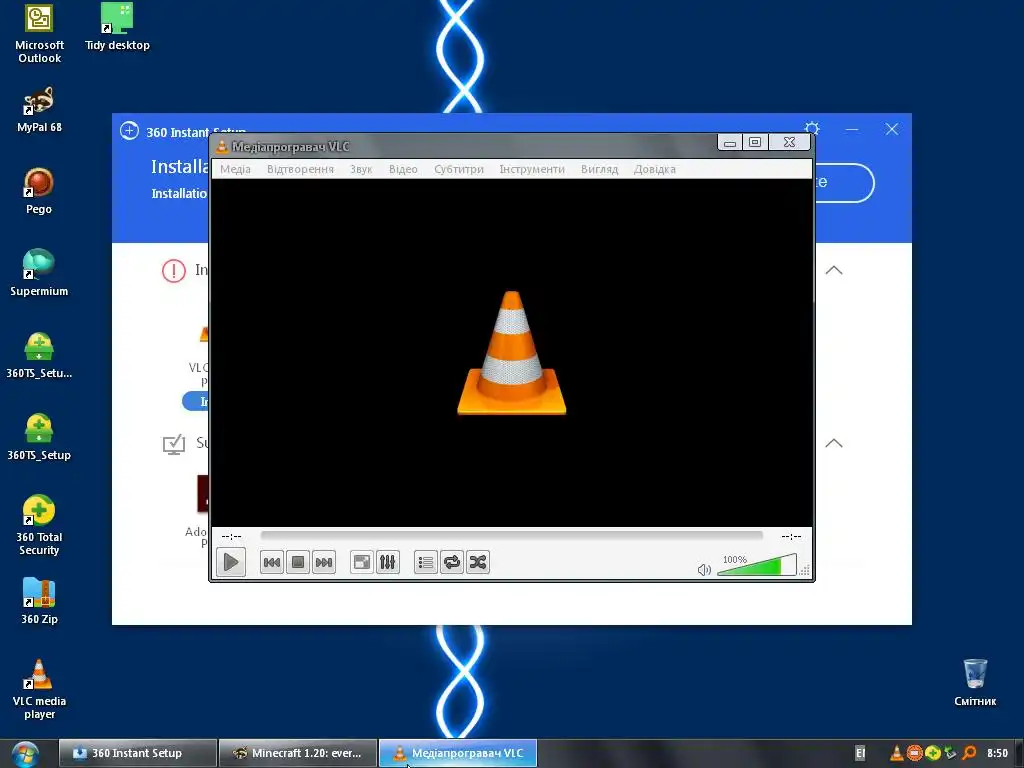Open Microsoft Outlook desktop icon

click(39, 34)
